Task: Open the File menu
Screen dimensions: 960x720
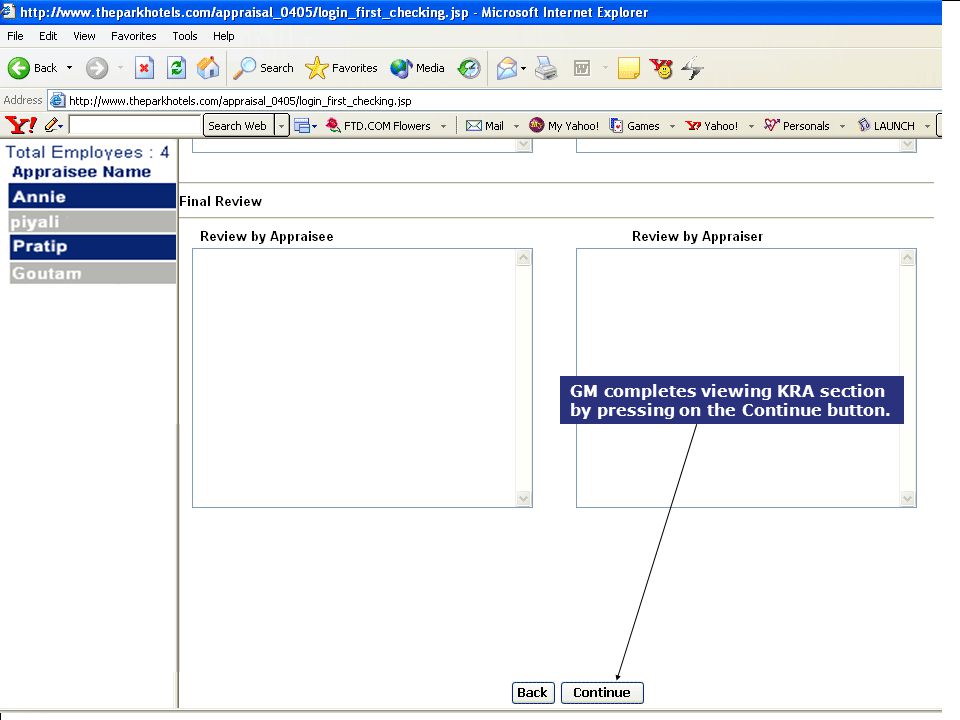Action: (15, 36)
